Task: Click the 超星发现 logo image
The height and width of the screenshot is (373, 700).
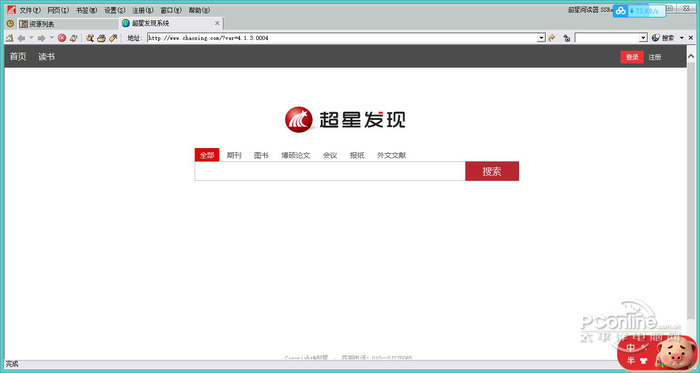Action: tap(345, 119)
